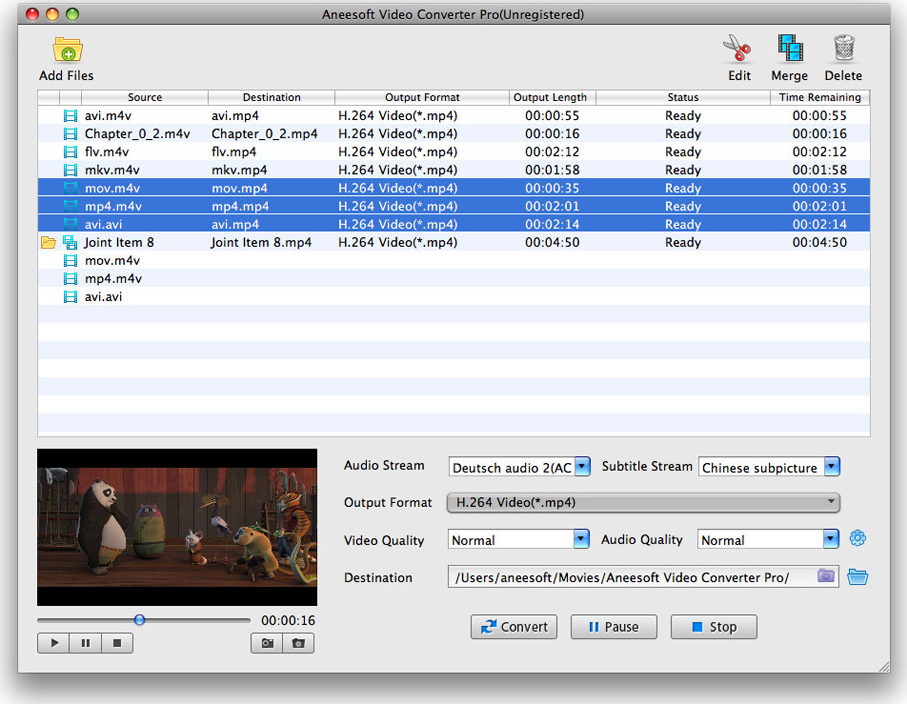This screenshot has height=704, width=907.
Task: Click the flv.mp4 destination cell
Action: point(234,152)
